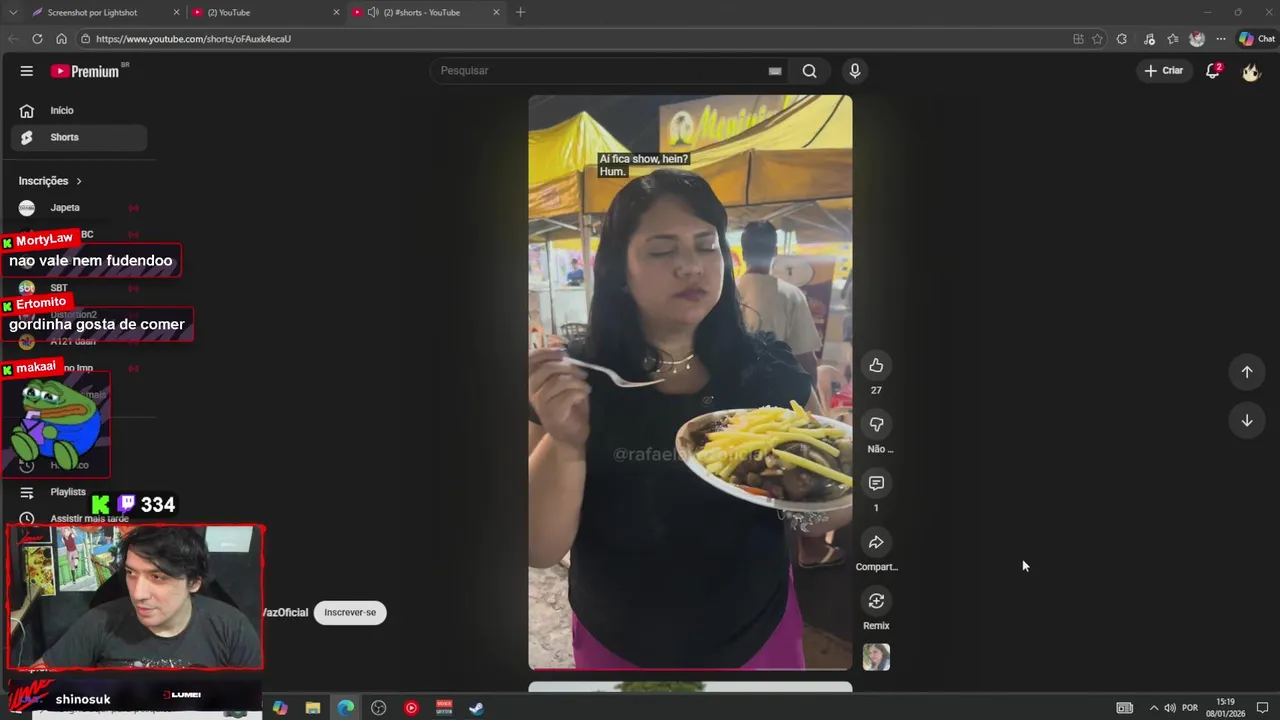Open the on-screen keyboard in search box

(774, 71)
